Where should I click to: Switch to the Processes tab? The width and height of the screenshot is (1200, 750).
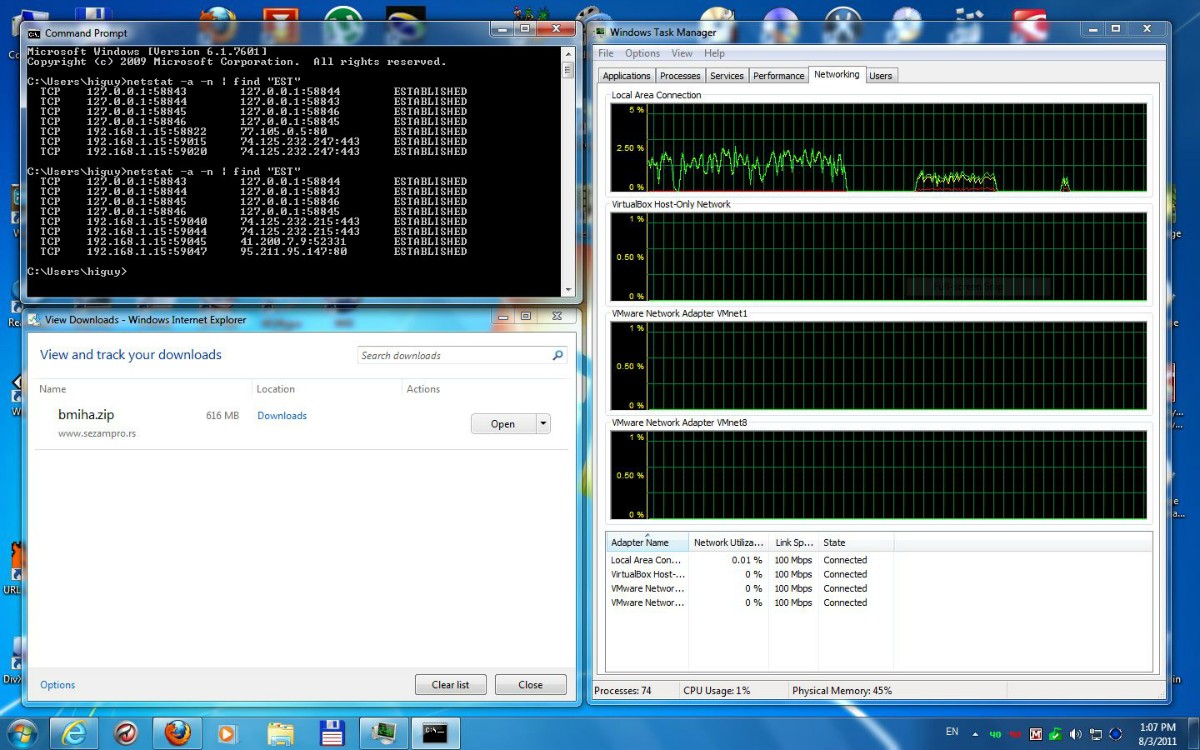pyautogui.click(x=680, y=76)
